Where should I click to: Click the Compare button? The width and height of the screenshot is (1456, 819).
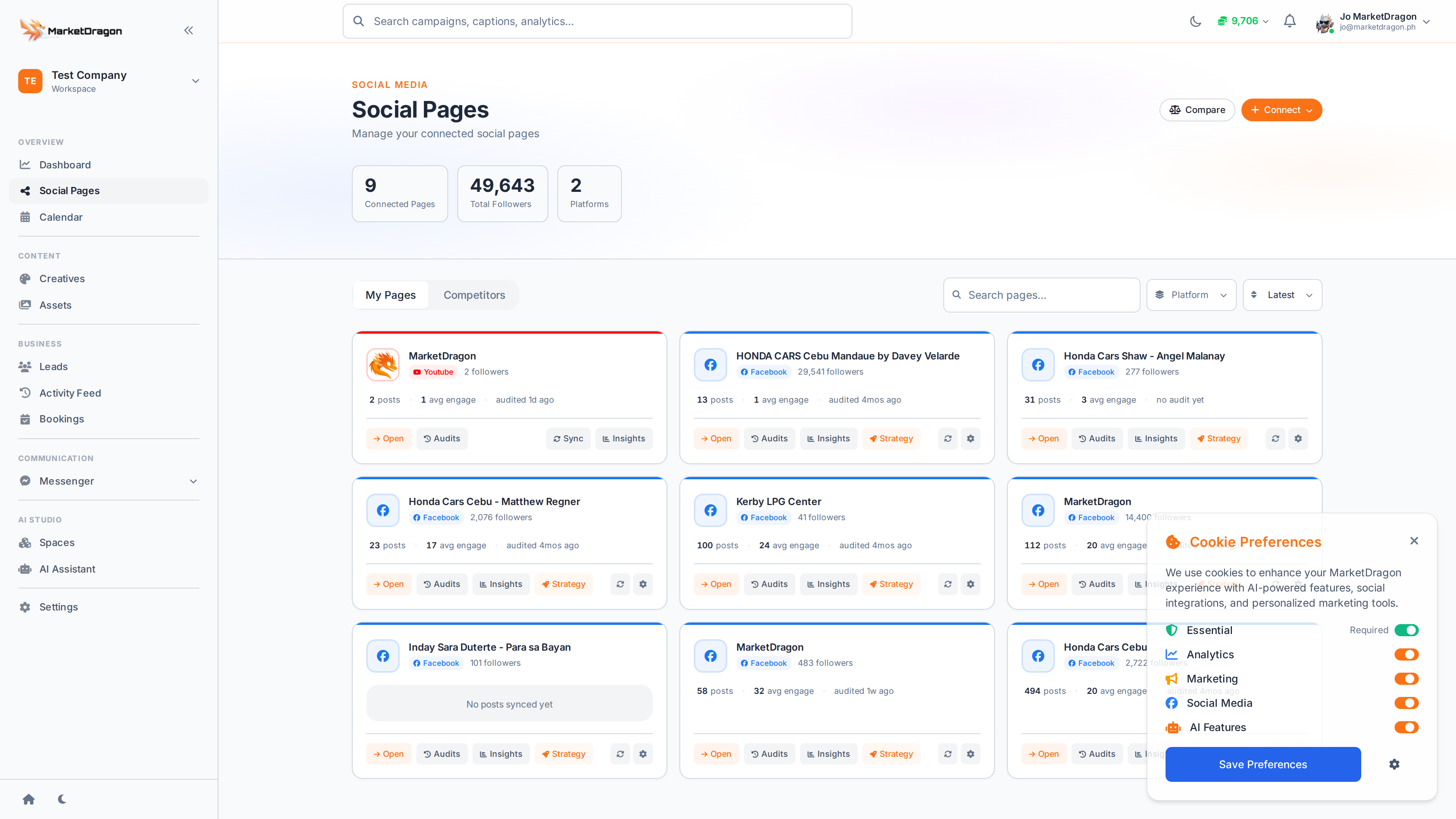(x=1197, y=110)
